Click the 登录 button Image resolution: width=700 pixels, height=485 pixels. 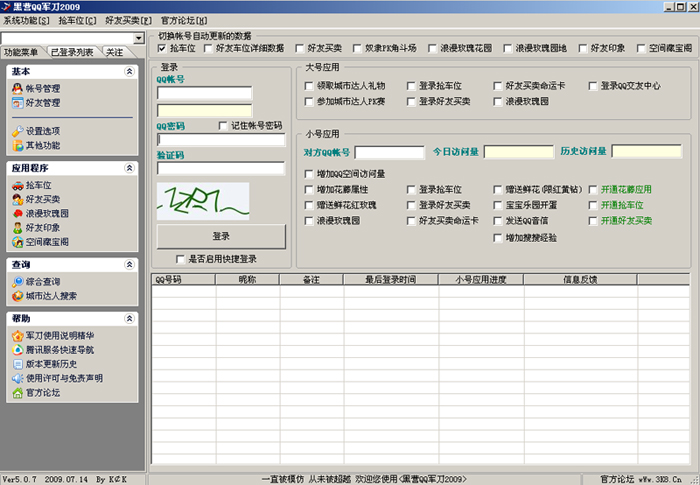pyautogui.click(x=221, y=236)
